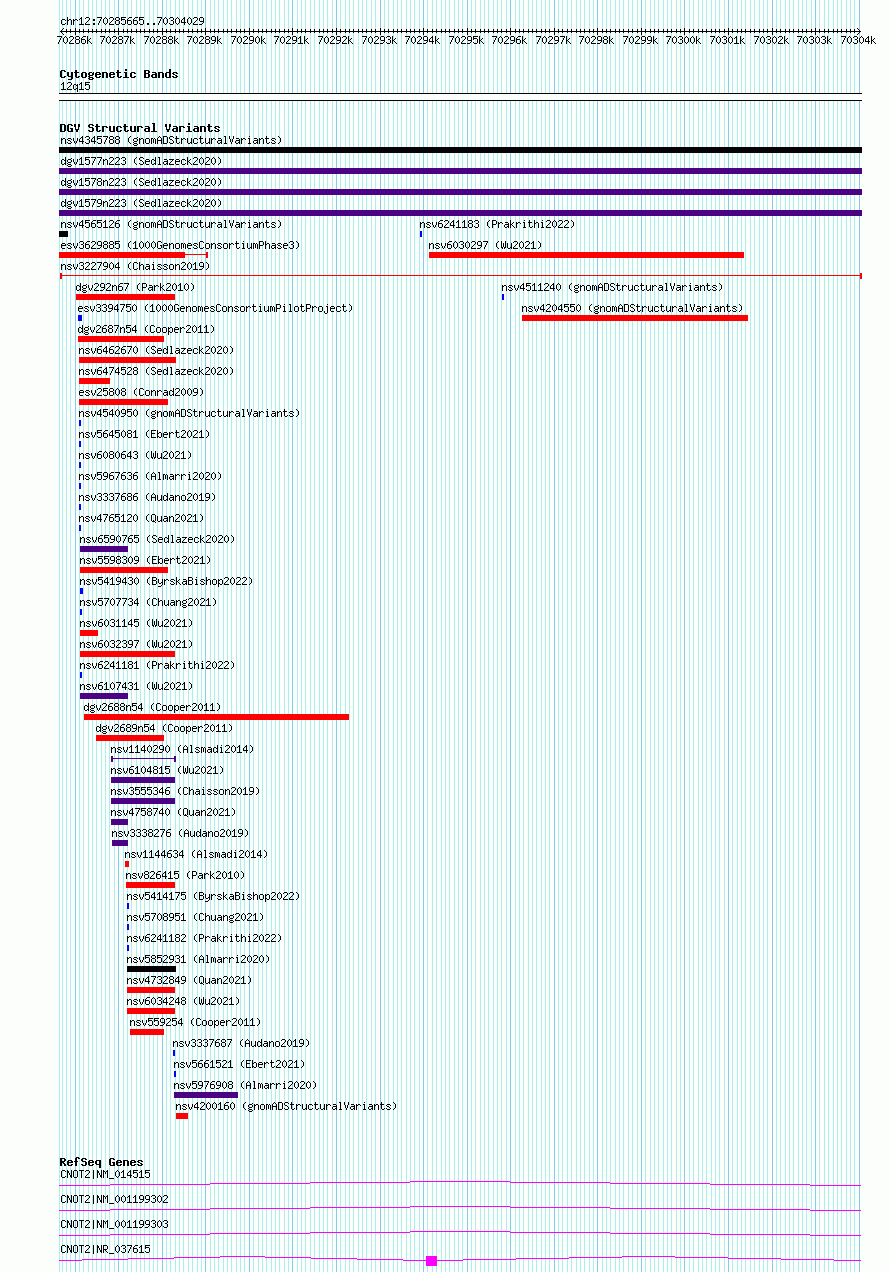
Task: Select long red bar of dgv2688n54
Action: [217, 717]
